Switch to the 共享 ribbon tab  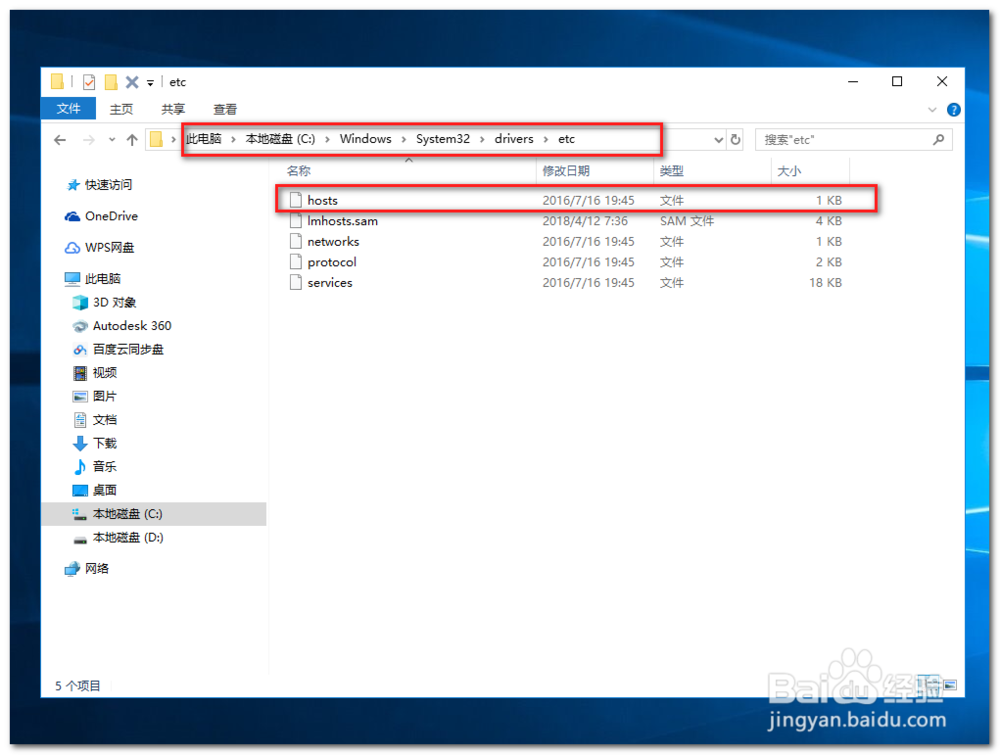pos(173,109)
